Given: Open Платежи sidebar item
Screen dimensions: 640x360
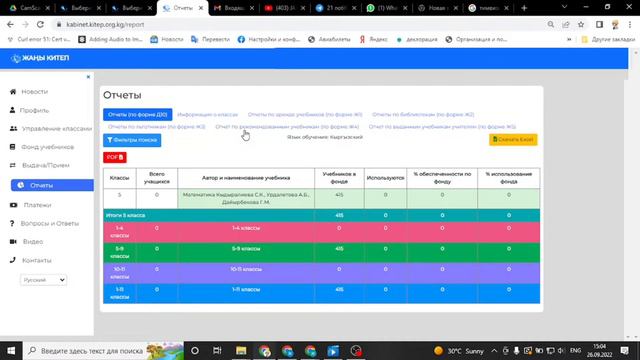Looking at the screenshot, I should (x=31, y=205).
